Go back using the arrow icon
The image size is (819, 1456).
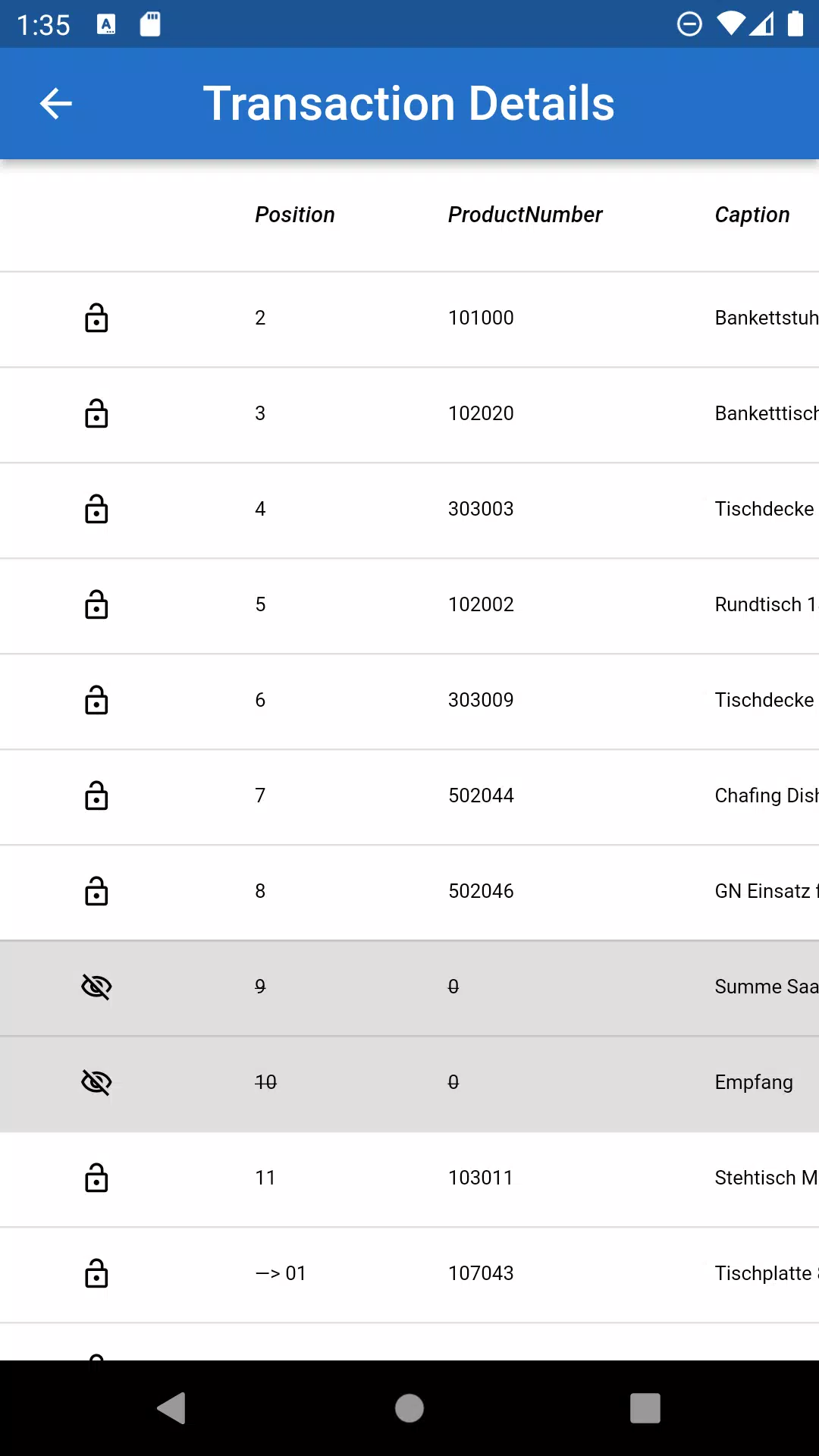point(55,104)
